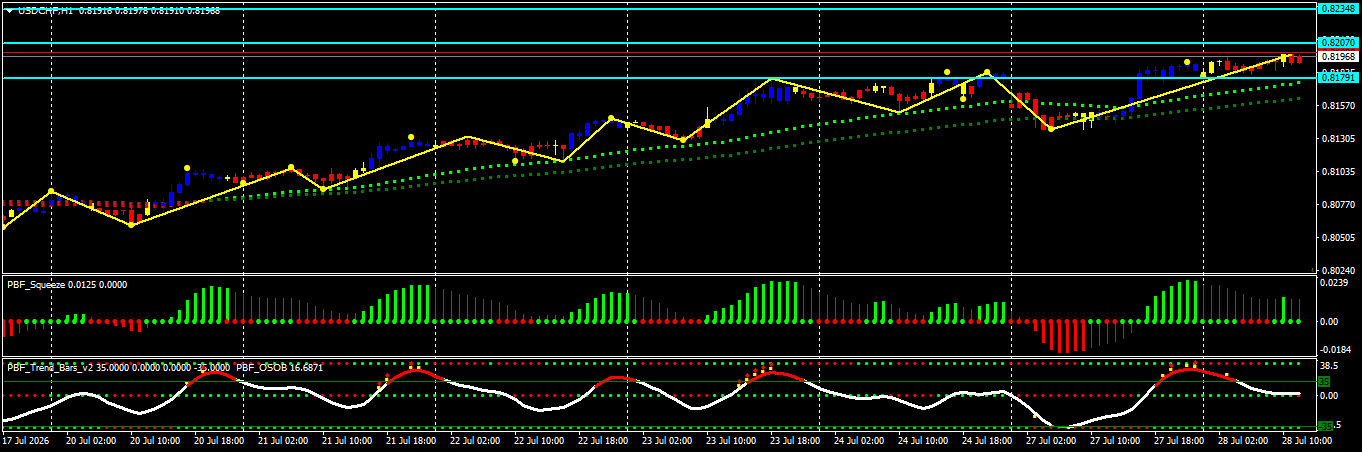1362x452 pixels.
Task: Click the 23 Jul 10:00 time label
Action: click(731, 440)
